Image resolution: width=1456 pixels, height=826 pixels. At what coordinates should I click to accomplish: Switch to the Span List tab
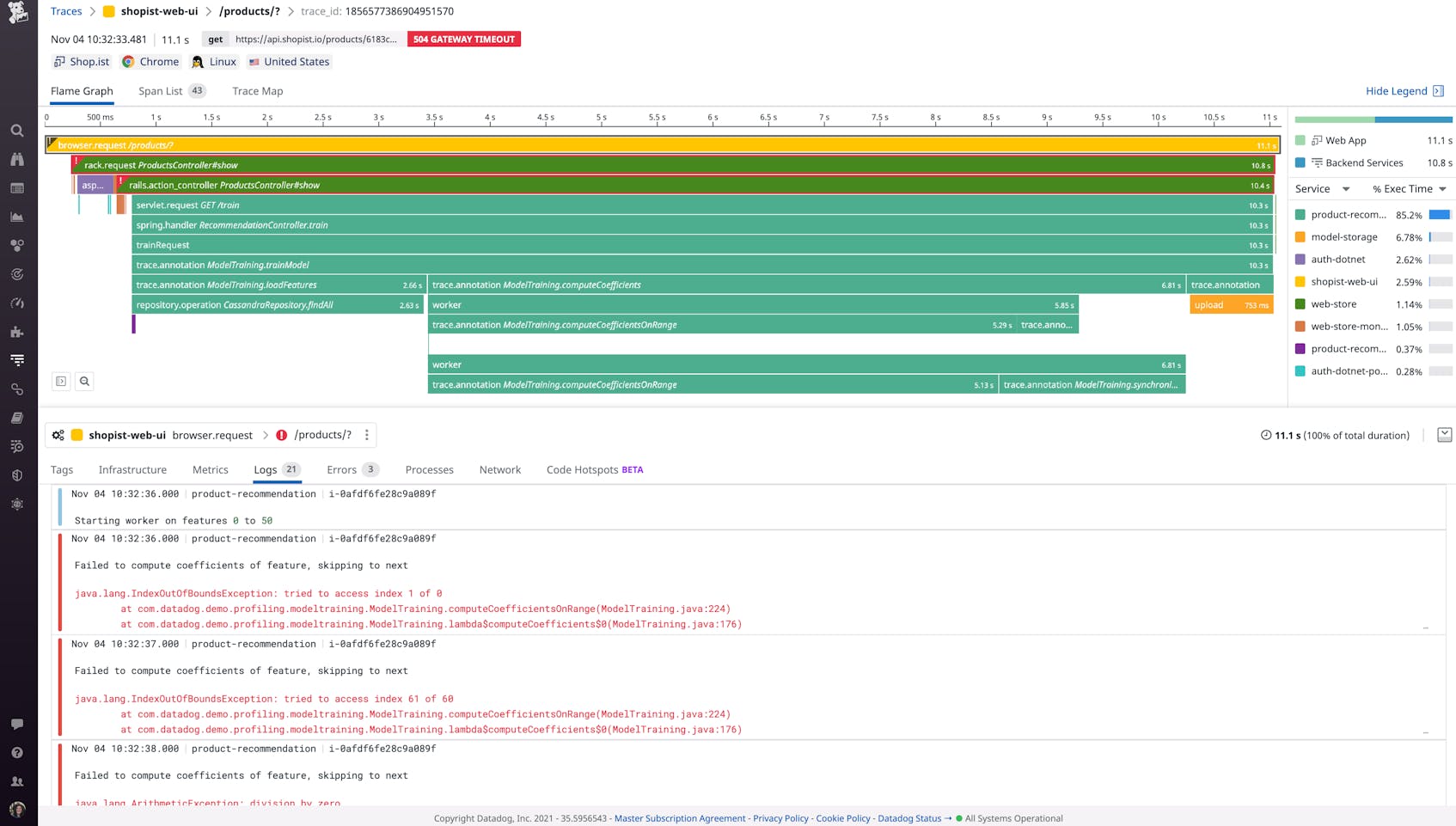click(161, 90)
